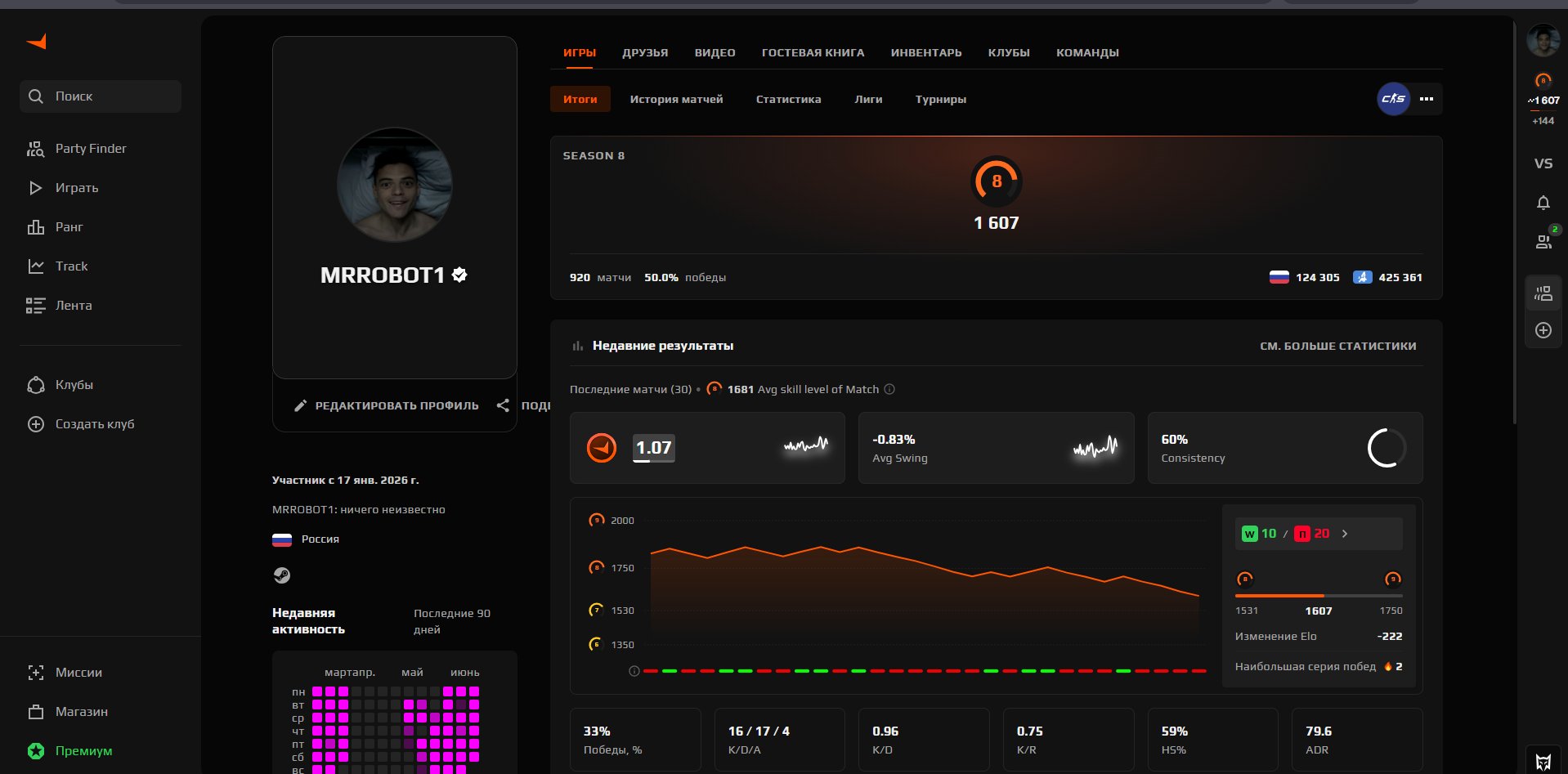Click the 79.6 ADR card
This screenshot has width=1568, height=774.
click(1357, 740)
